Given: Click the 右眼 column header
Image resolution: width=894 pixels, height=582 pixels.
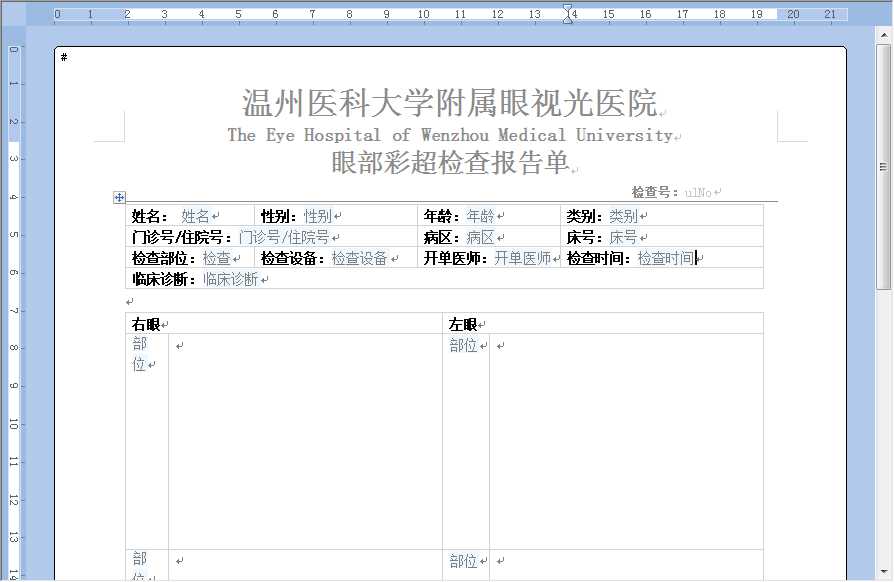Looking at the screenshot, I should click(x=146, y=324).
